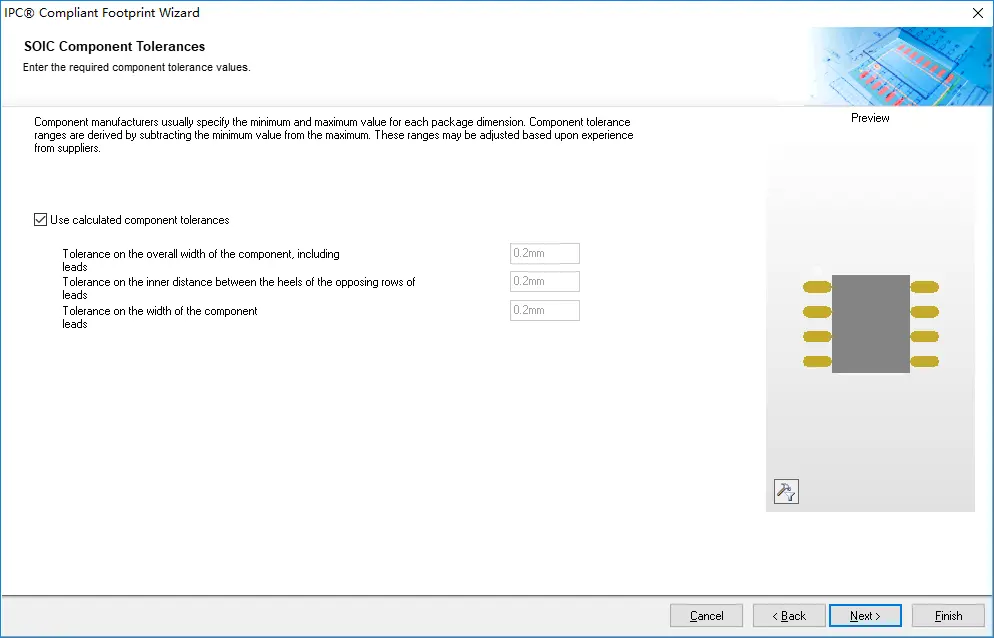The image size is (994, 638).
Task: Select the top-right pad in the preview
Action: (924, 288)
